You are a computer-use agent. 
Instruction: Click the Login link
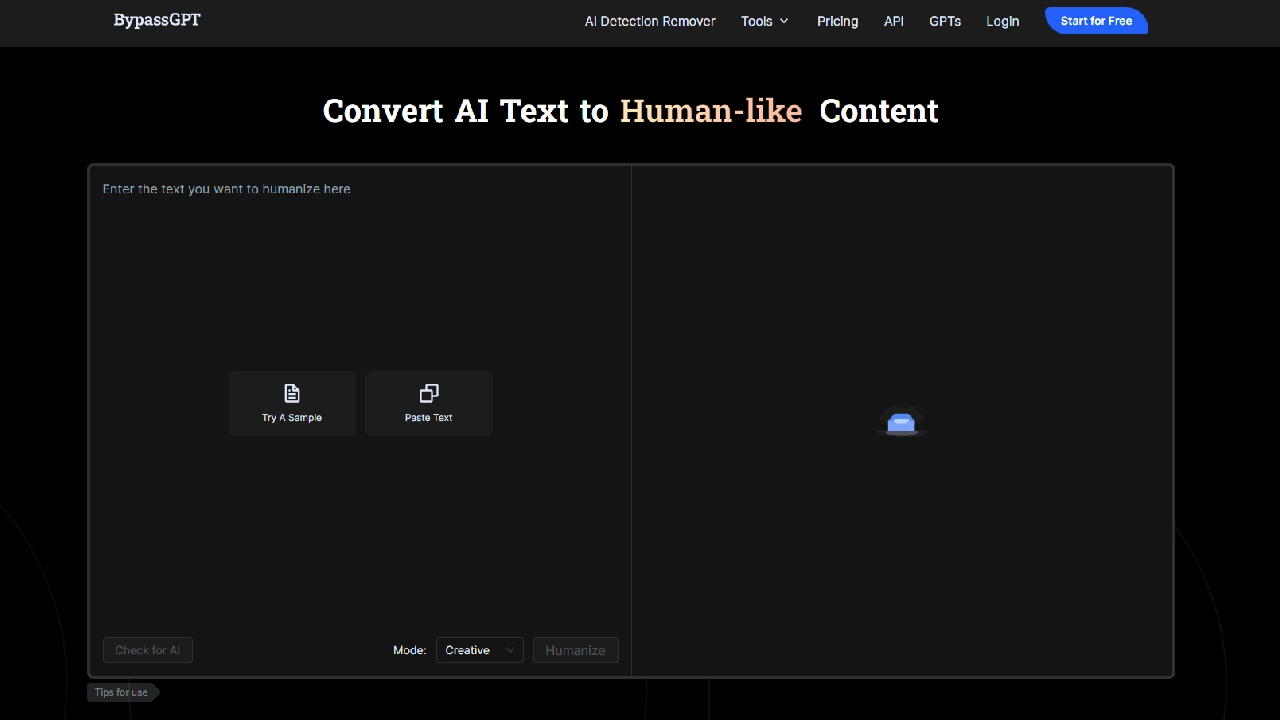coord(1002,21)
